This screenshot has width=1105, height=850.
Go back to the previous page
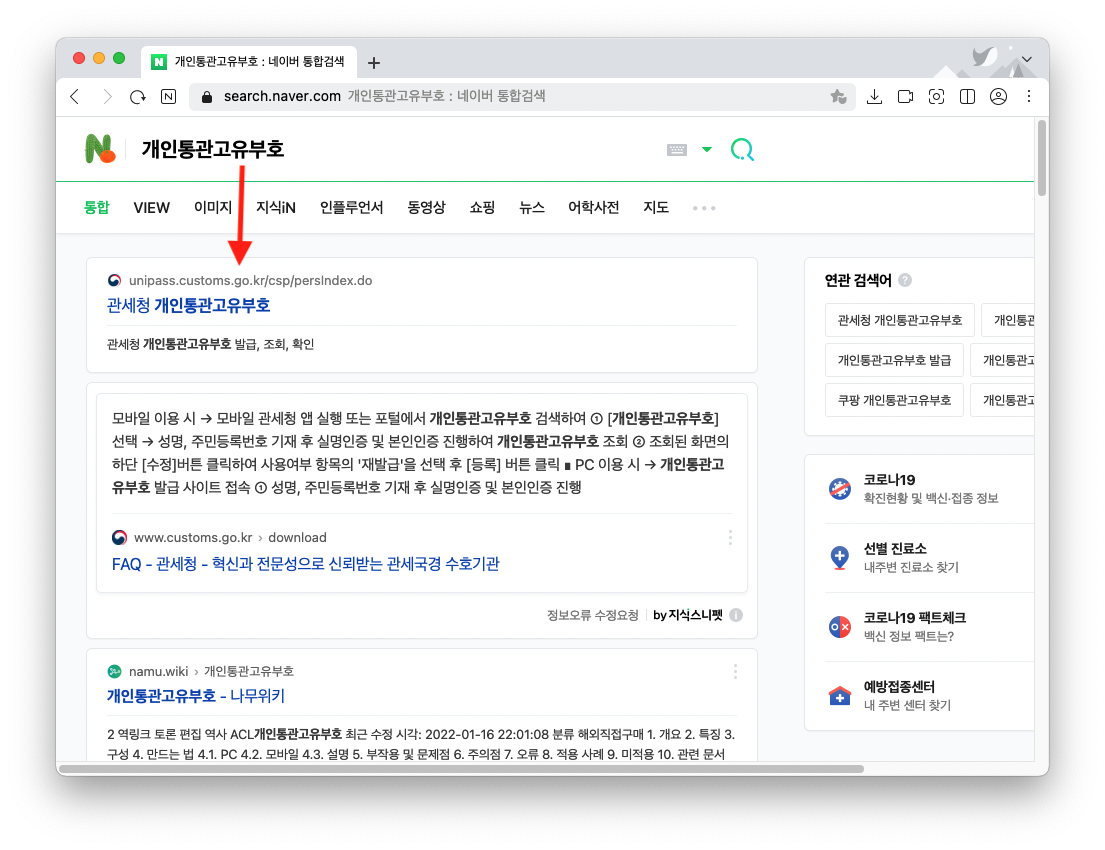[x=75, y=97]
